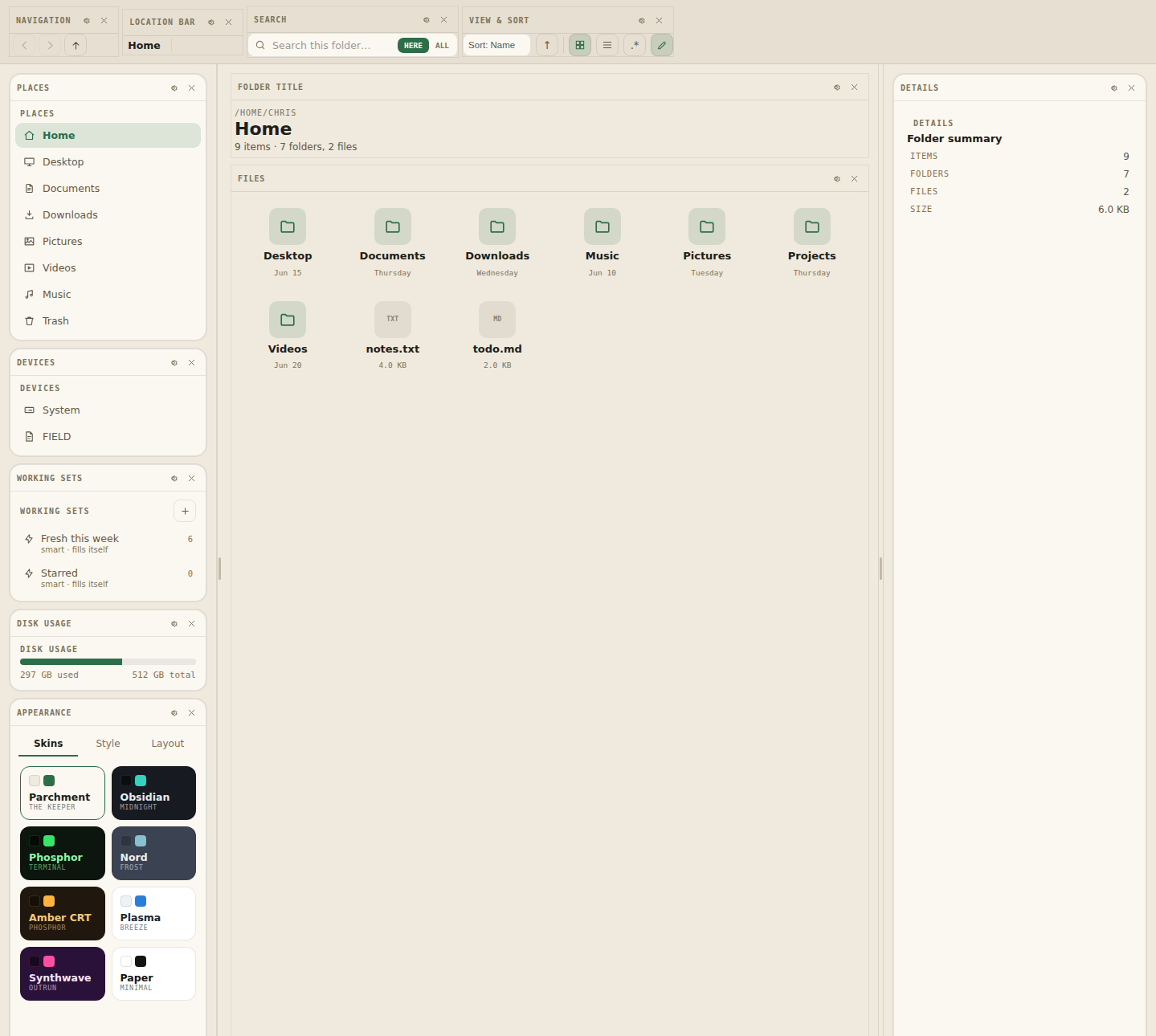Select the Desktop folder in Files
This screenshot has width=1156, height=1036.
[288, 243]
